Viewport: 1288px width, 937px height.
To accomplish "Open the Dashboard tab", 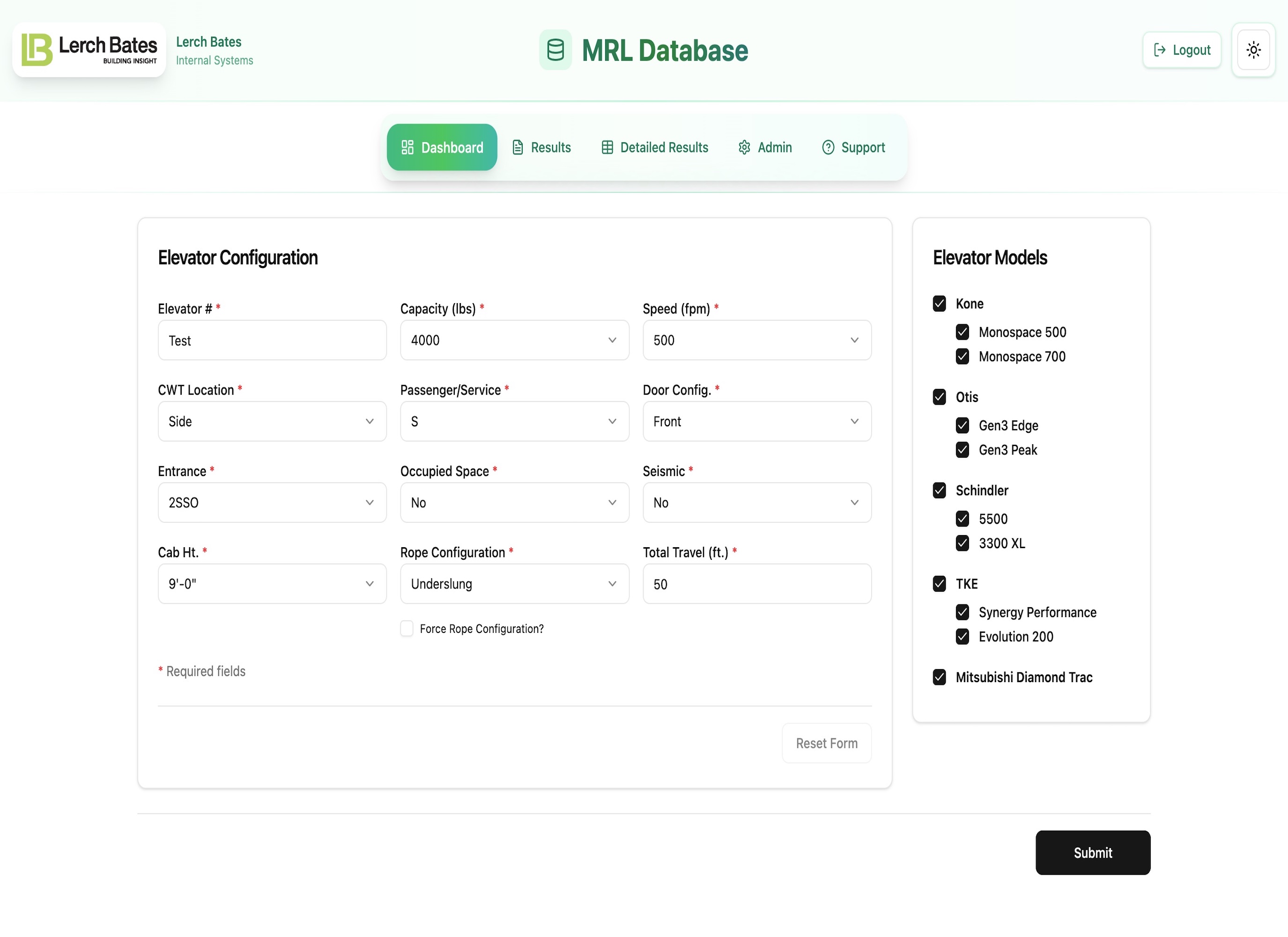I will pos(442,148).
